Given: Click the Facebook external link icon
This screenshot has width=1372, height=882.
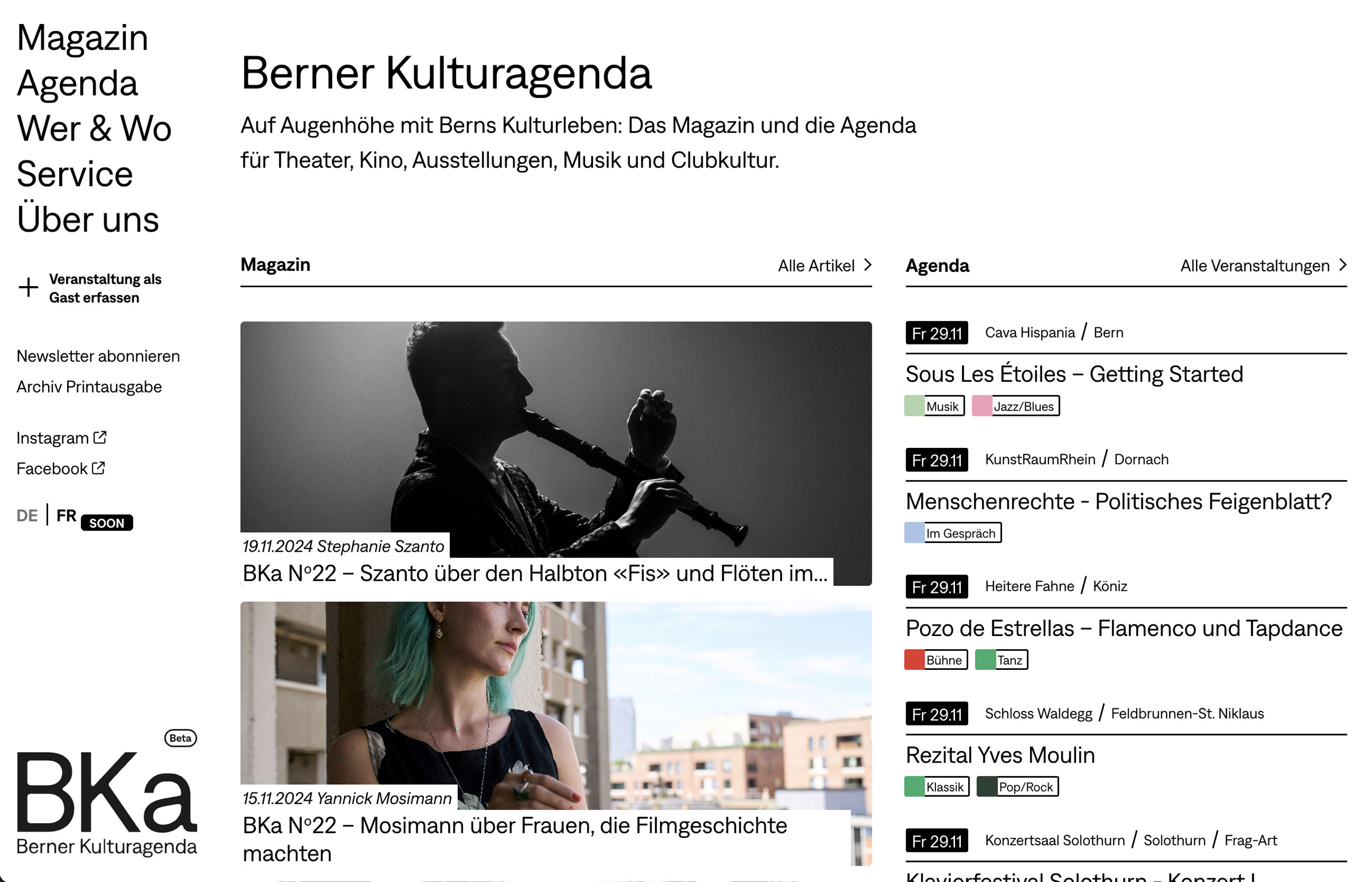Looking at the screenshot, I should [98, 468].
